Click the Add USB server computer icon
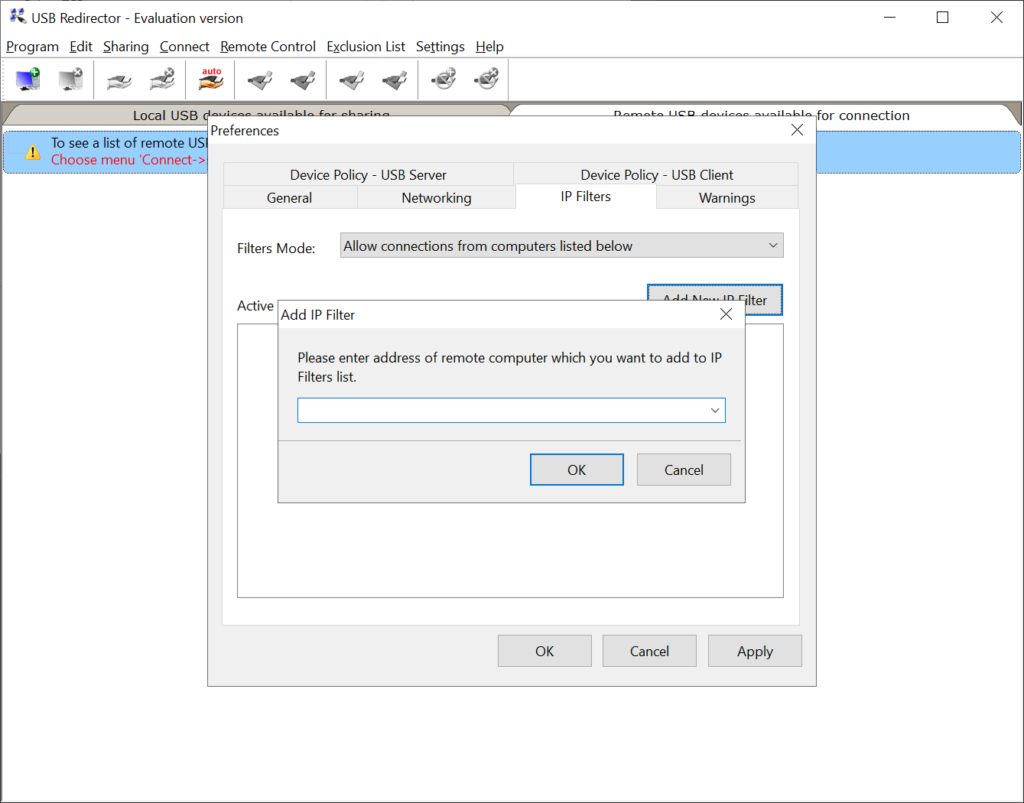The image size is (1024, 803). tap(28, 80)
